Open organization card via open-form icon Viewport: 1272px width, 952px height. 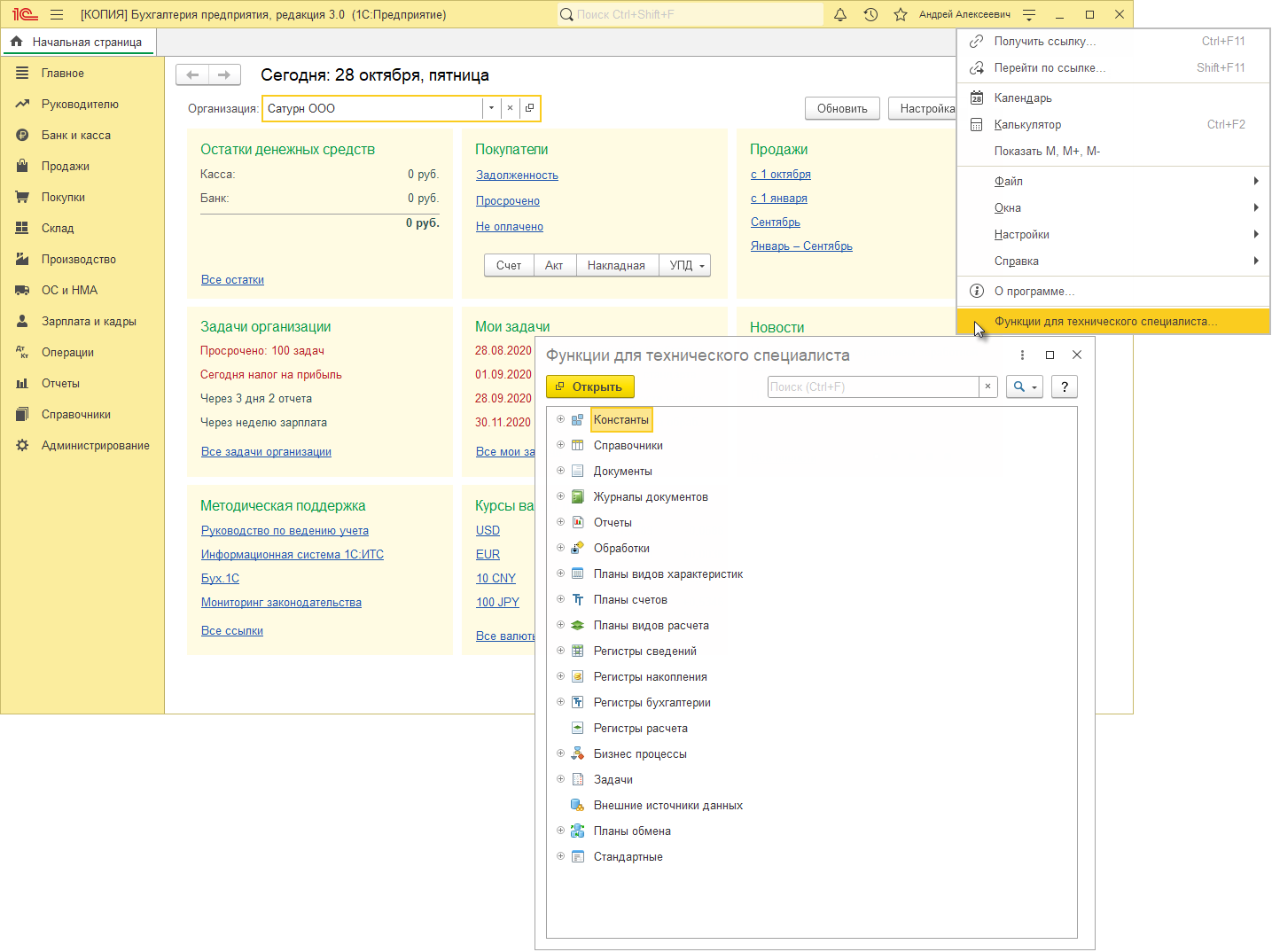pyautogui.click(x=529, y=108)
